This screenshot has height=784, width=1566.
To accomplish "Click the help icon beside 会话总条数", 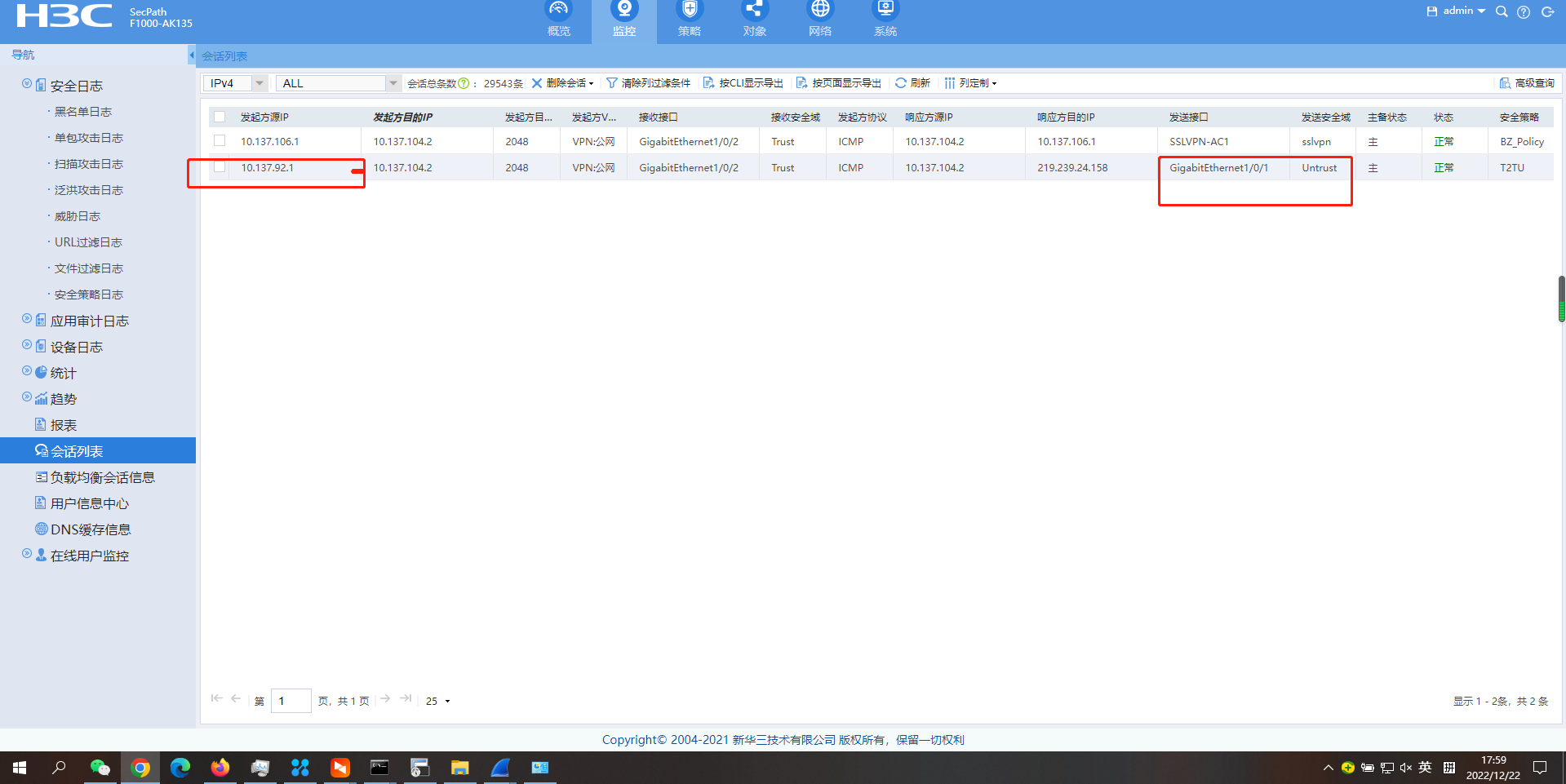I will [464, 83].
